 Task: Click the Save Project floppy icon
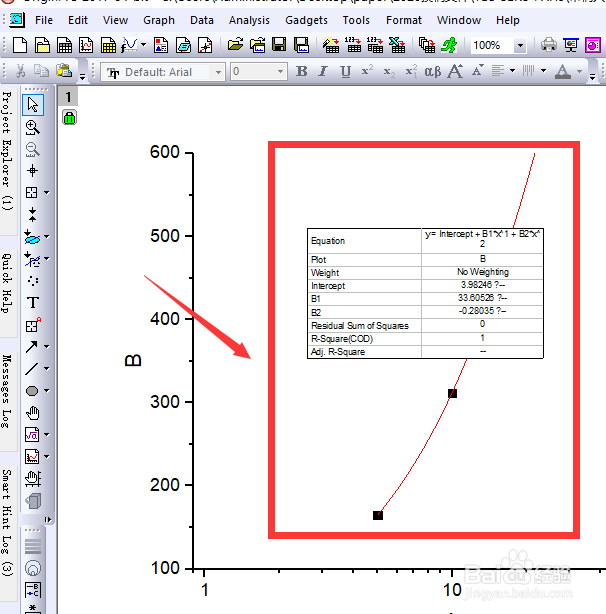click(279, 45)
